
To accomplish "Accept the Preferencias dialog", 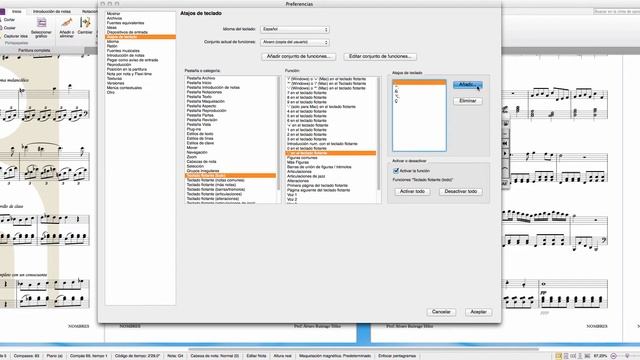I will (x=478, y=312).
